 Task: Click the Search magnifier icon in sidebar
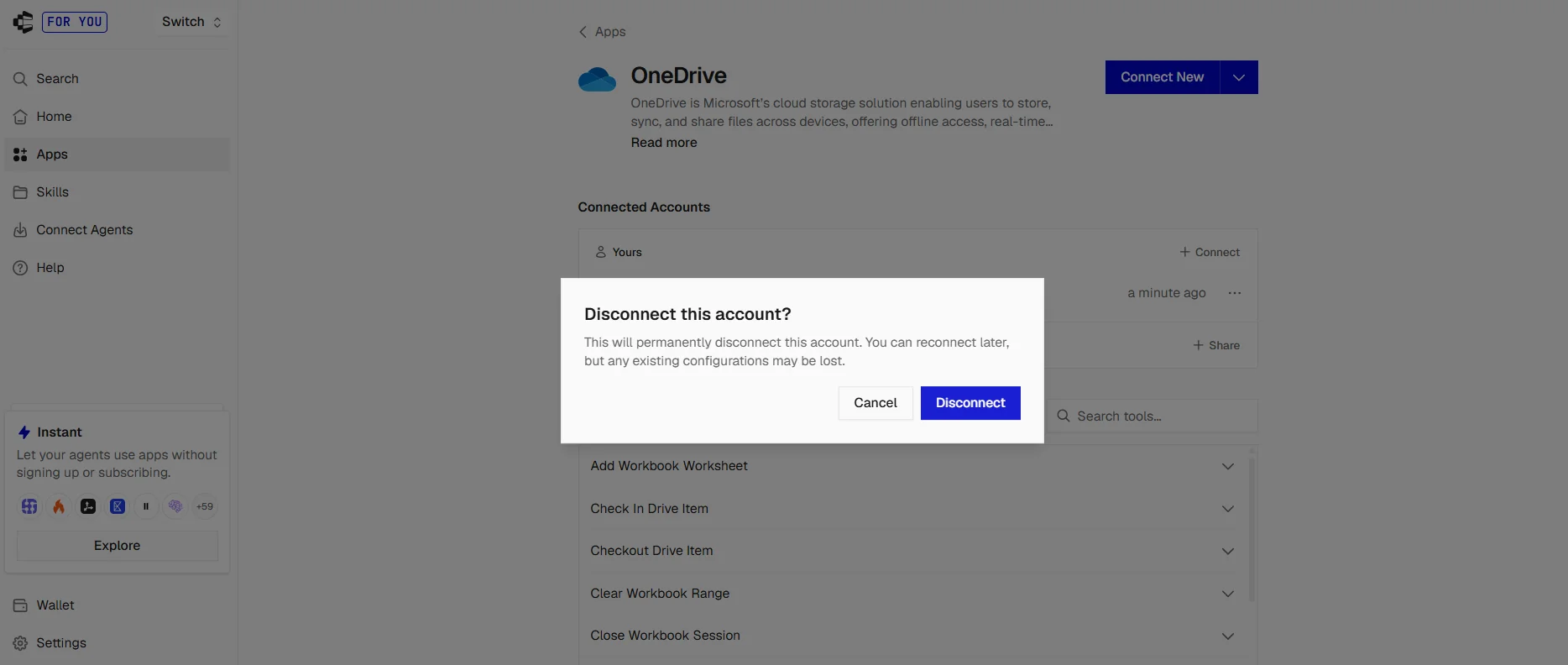[20, 79]
